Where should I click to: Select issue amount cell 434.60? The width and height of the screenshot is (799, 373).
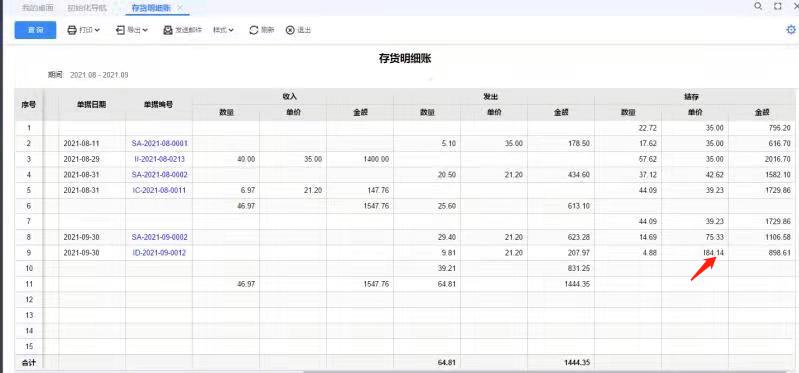tap(561, 175)
